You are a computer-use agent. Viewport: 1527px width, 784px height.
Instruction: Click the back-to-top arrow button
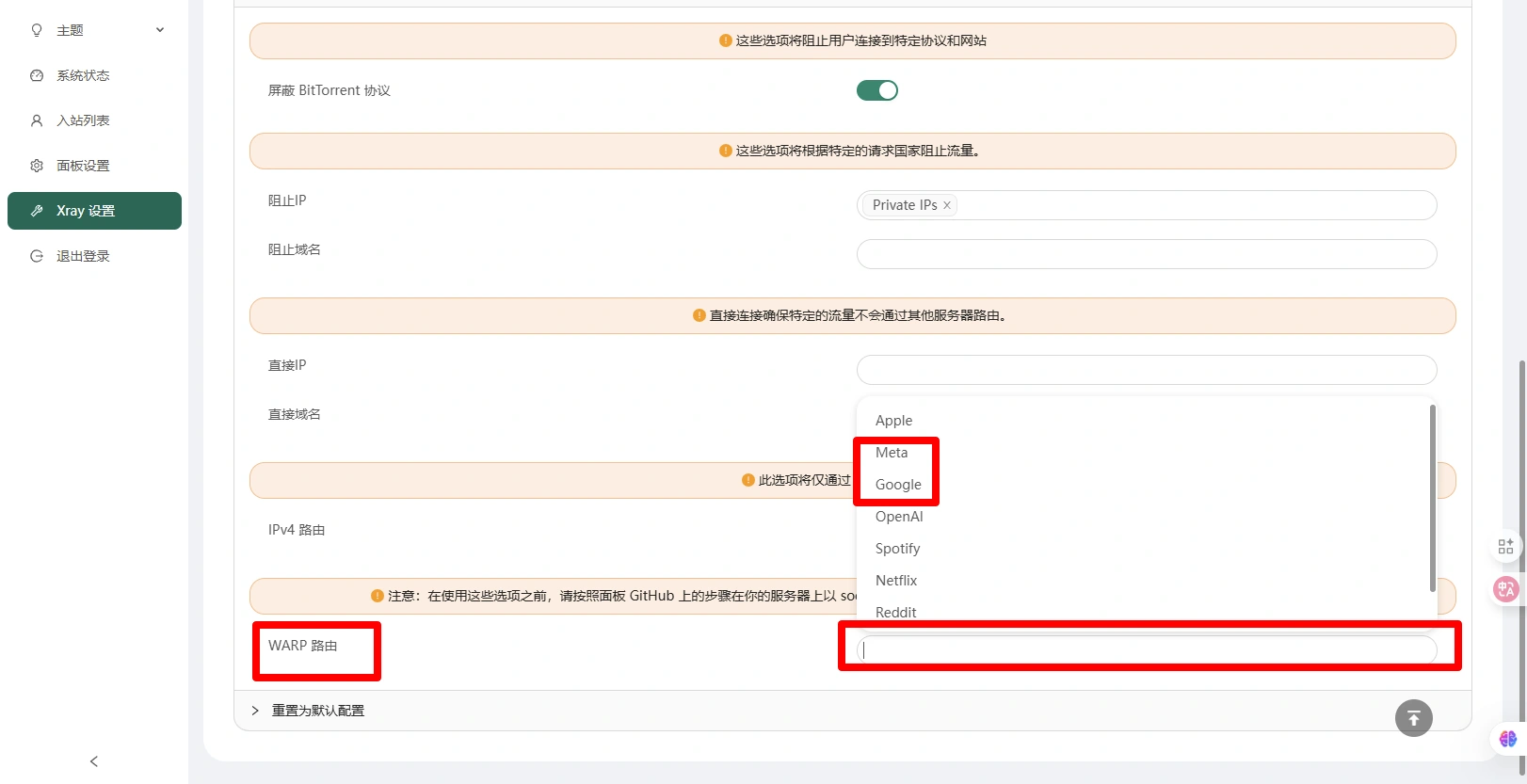tap(1413, 718)
